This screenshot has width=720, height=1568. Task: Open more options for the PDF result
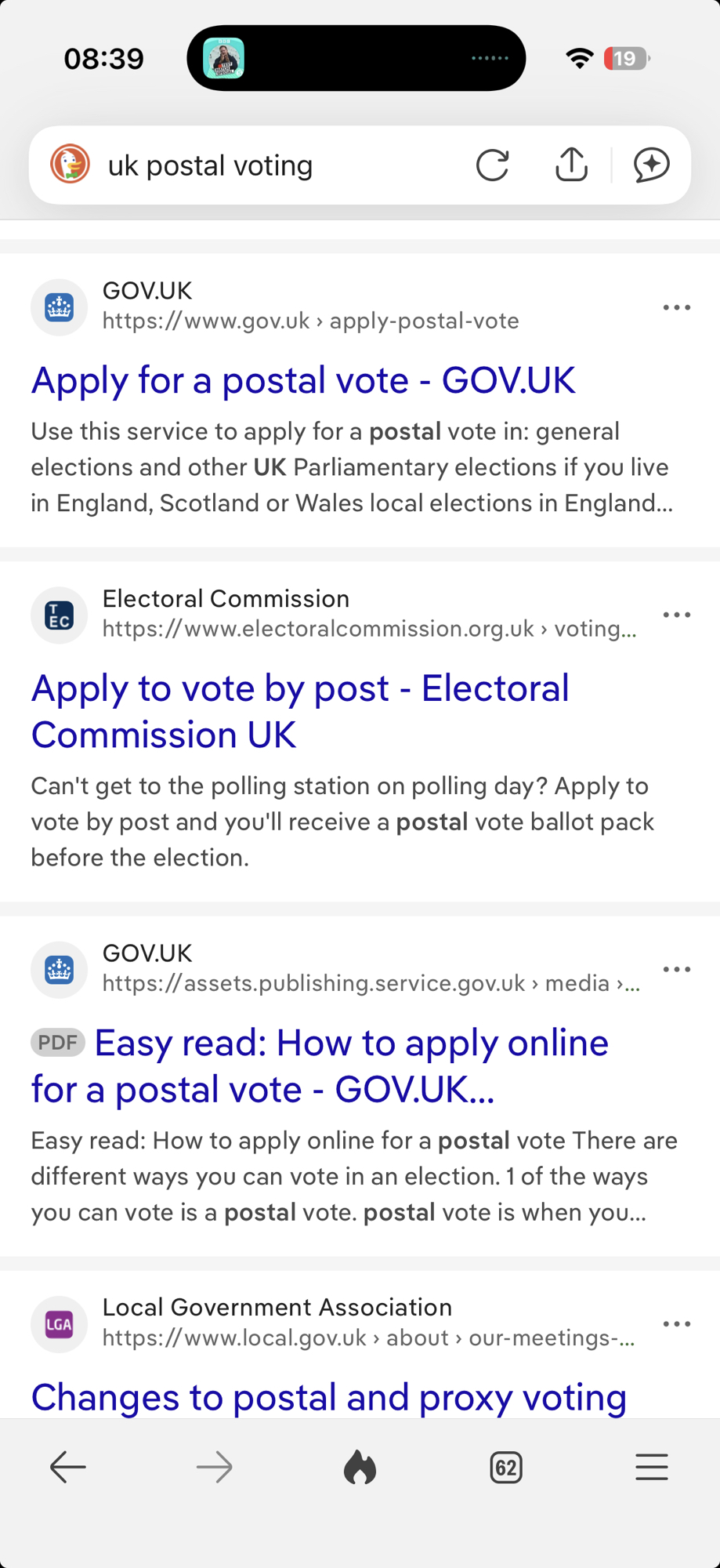[x=677, y=970]
